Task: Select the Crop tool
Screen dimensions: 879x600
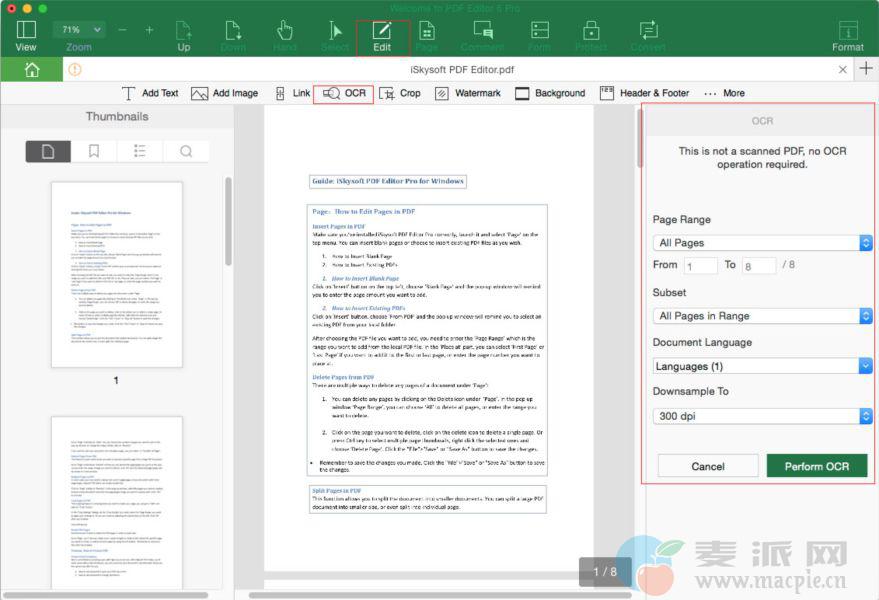Action: coord(400,93)
